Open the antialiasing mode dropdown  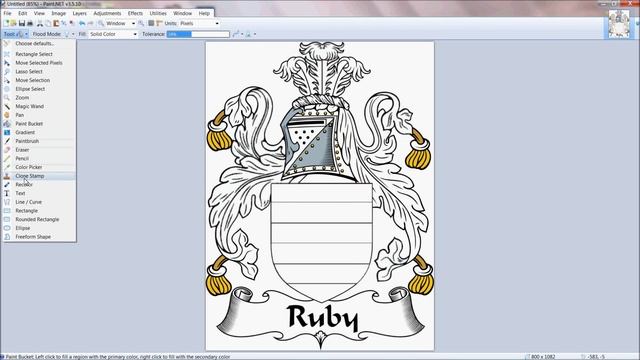[x=238, y=34]
